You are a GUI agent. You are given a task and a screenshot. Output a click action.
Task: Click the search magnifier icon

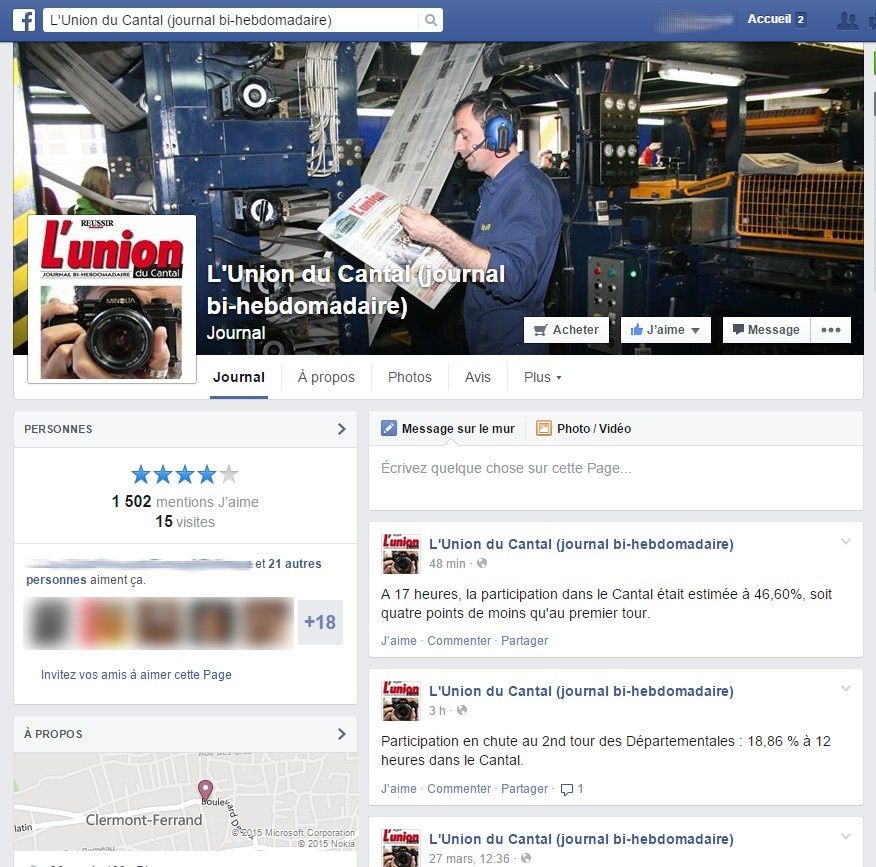pos(430,20)
